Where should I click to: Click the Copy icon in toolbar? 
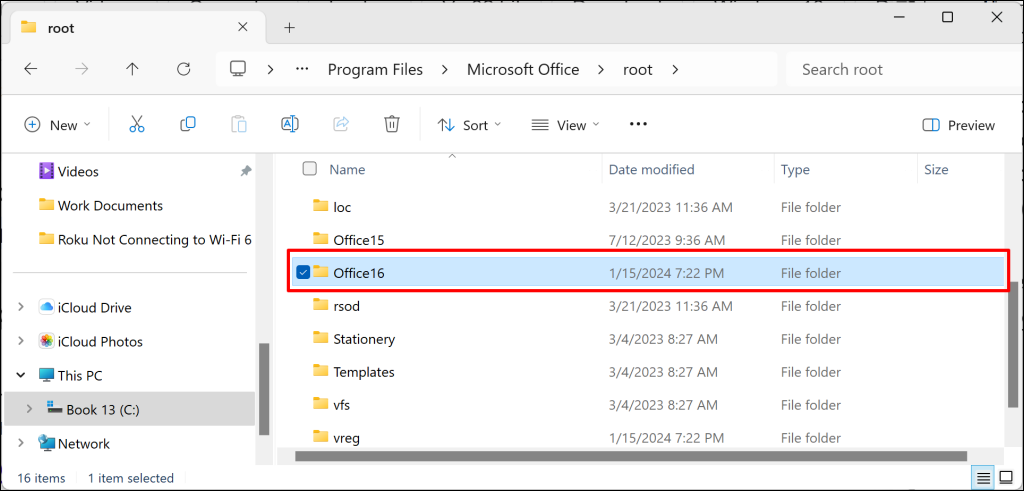(x=187, y=124)
